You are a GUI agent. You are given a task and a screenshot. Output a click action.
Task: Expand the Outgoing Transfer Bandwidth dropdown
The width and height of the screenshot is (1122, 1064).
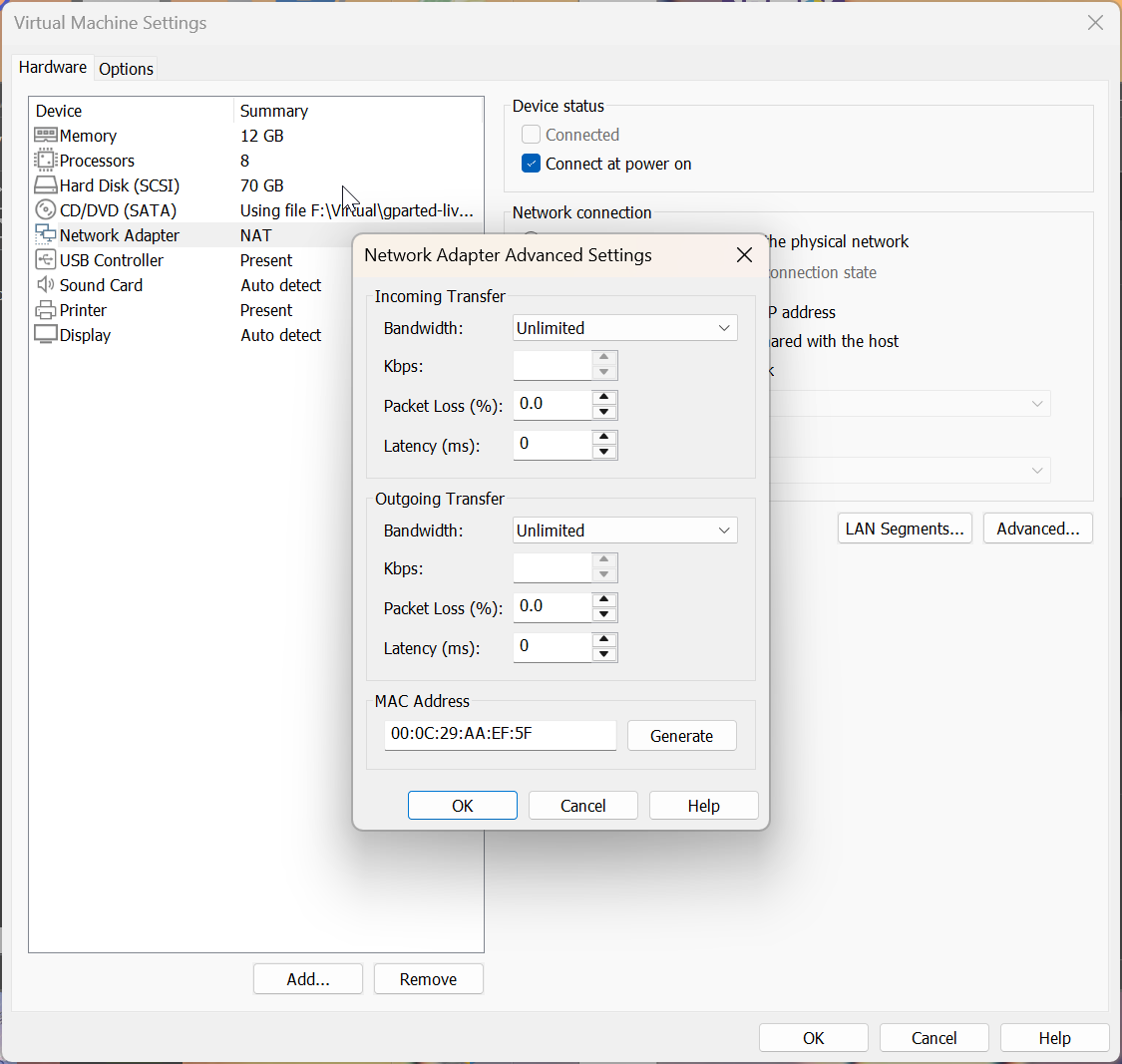[625, 531]
